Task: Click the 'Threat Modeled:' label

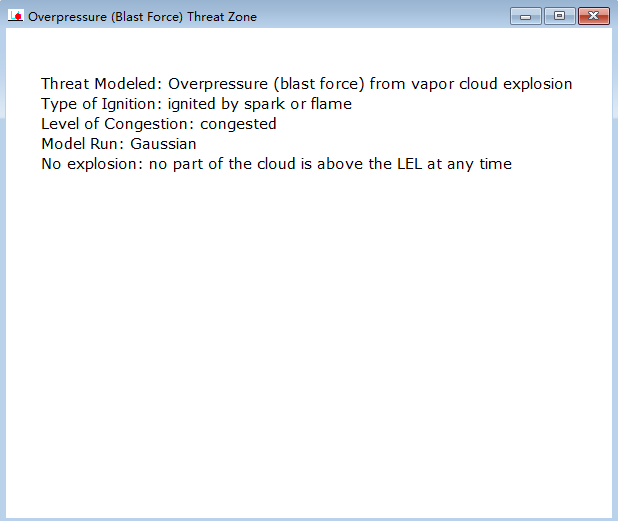Action: coord(102,84)
